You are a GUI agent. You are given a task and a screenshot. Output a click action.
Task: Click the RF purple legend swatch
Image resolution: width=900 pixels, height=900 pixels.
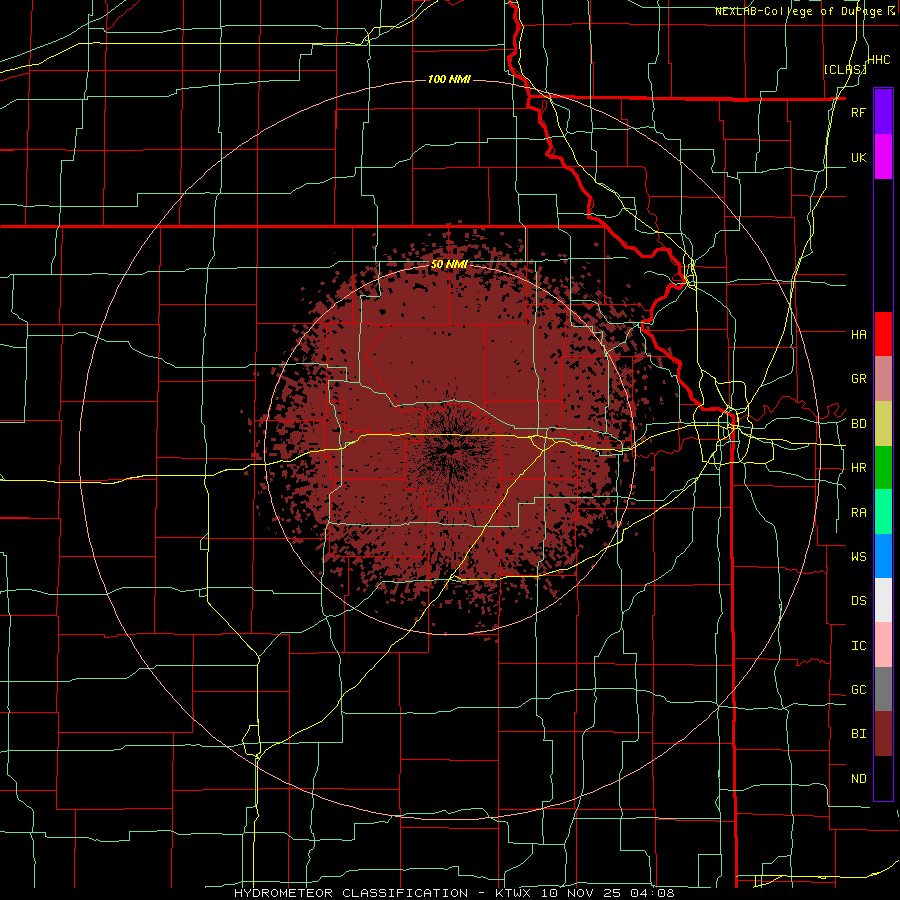[883, 112]
